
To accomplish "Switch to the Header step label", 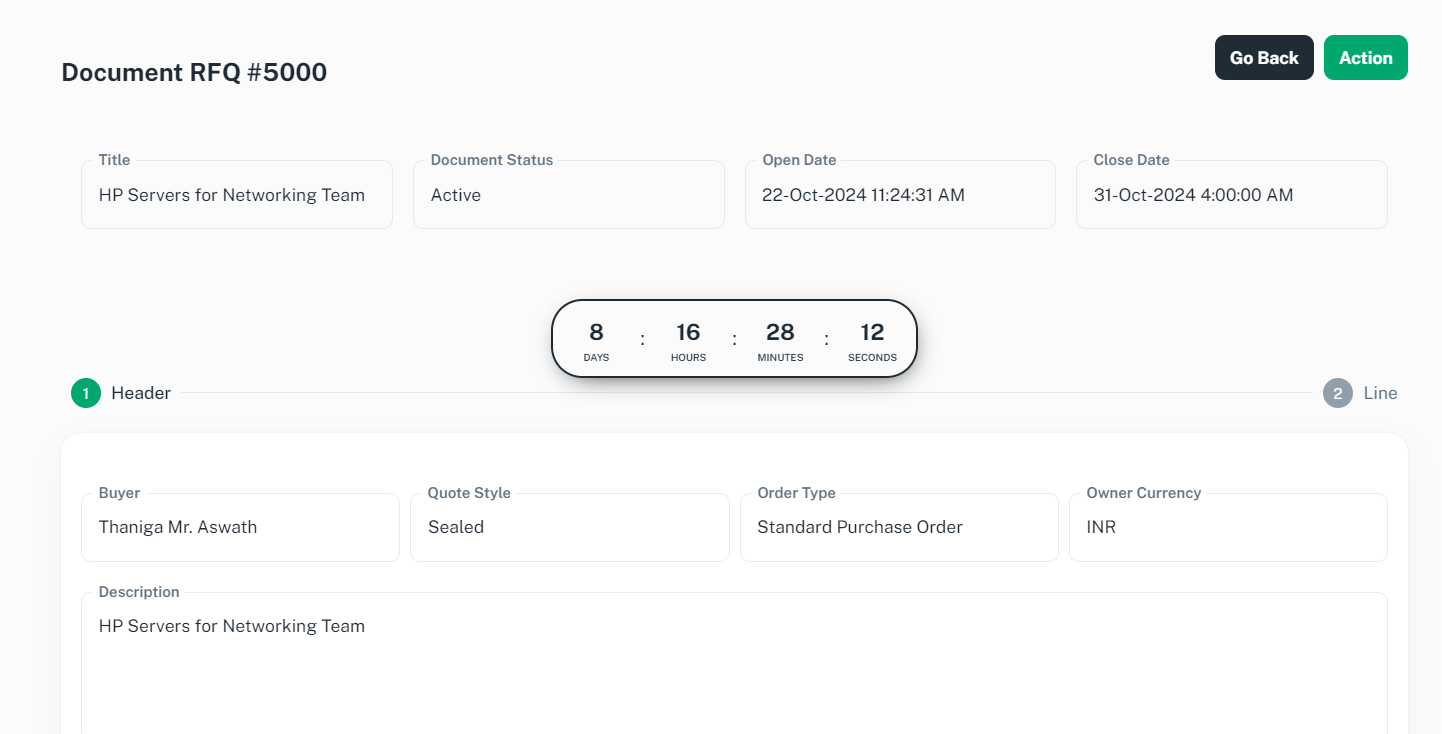I will click(141, 393).
